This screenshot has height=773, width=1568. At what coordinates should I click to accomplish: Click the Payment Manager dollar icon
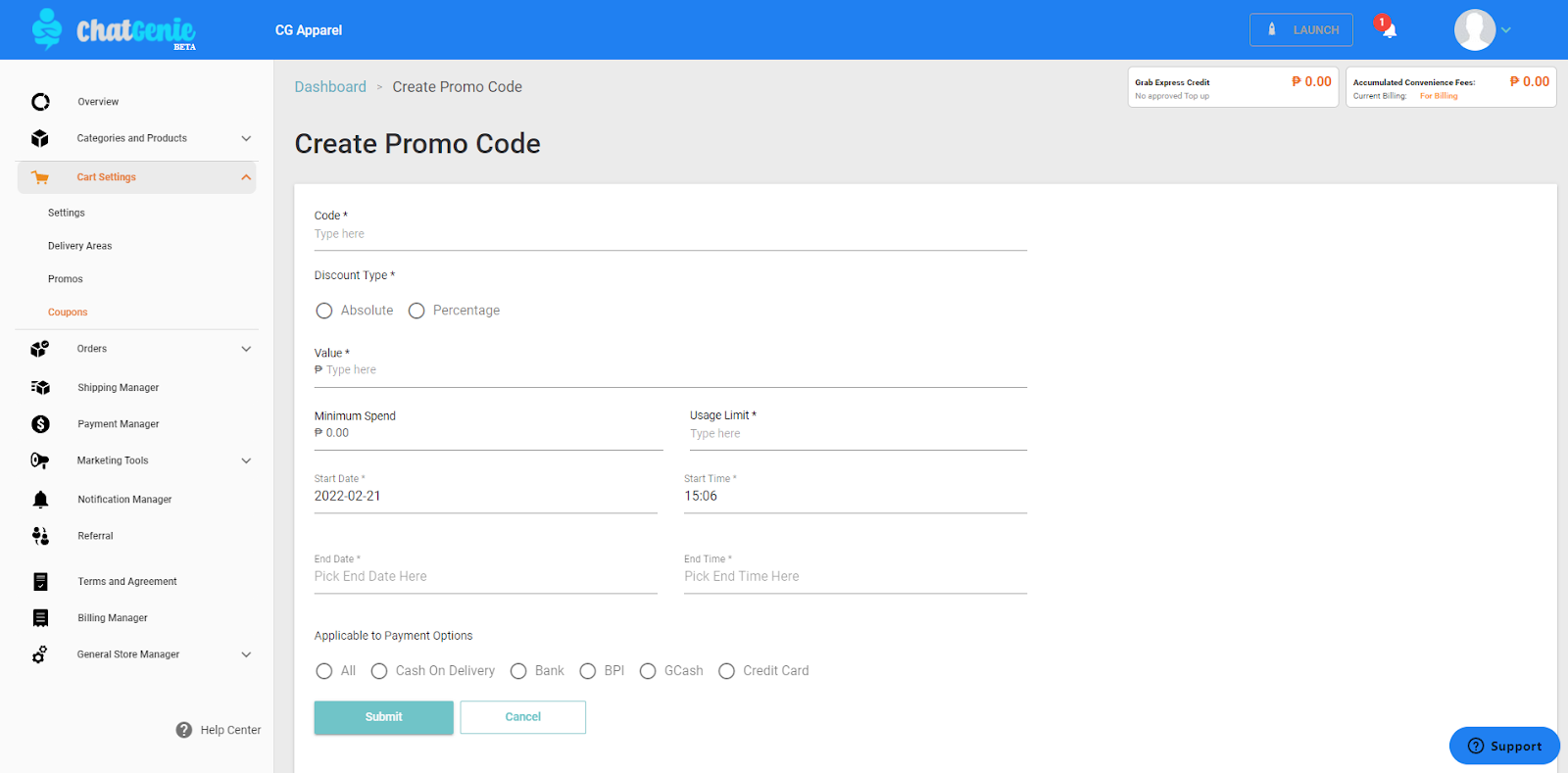40,424
